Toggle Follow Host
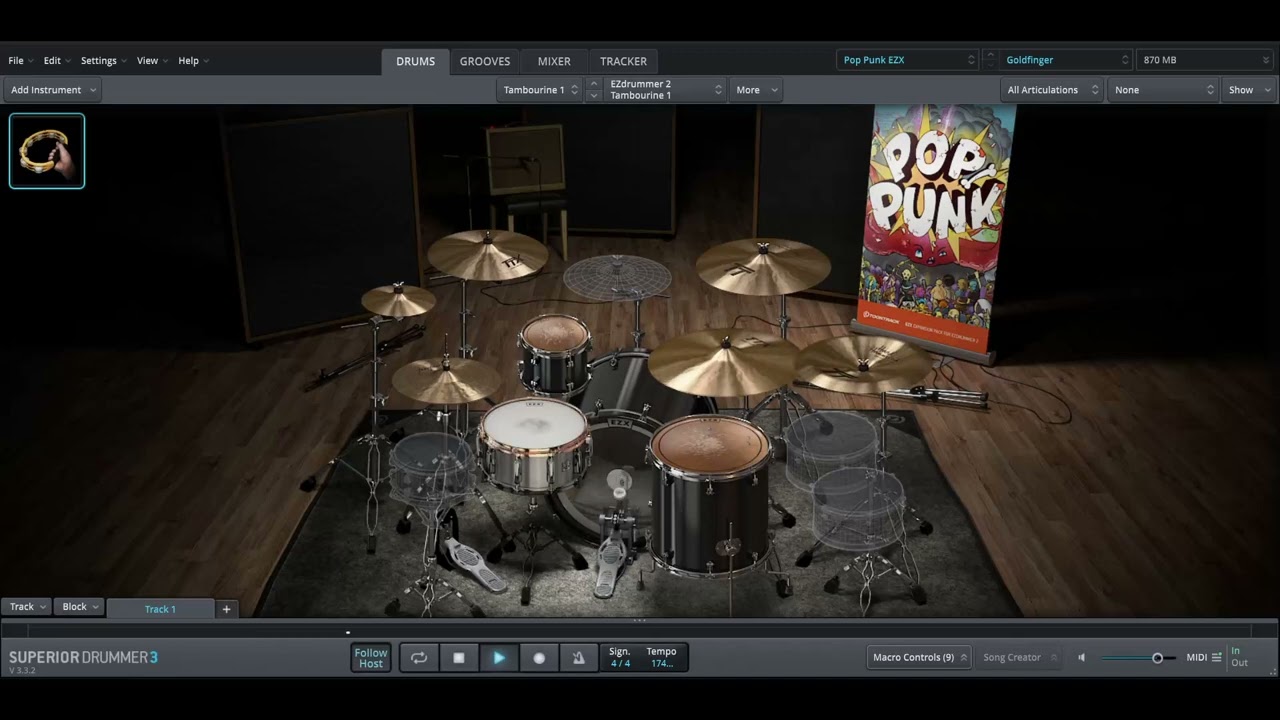Viewport: 1280px width, 720px height. [x=371, y=657]
